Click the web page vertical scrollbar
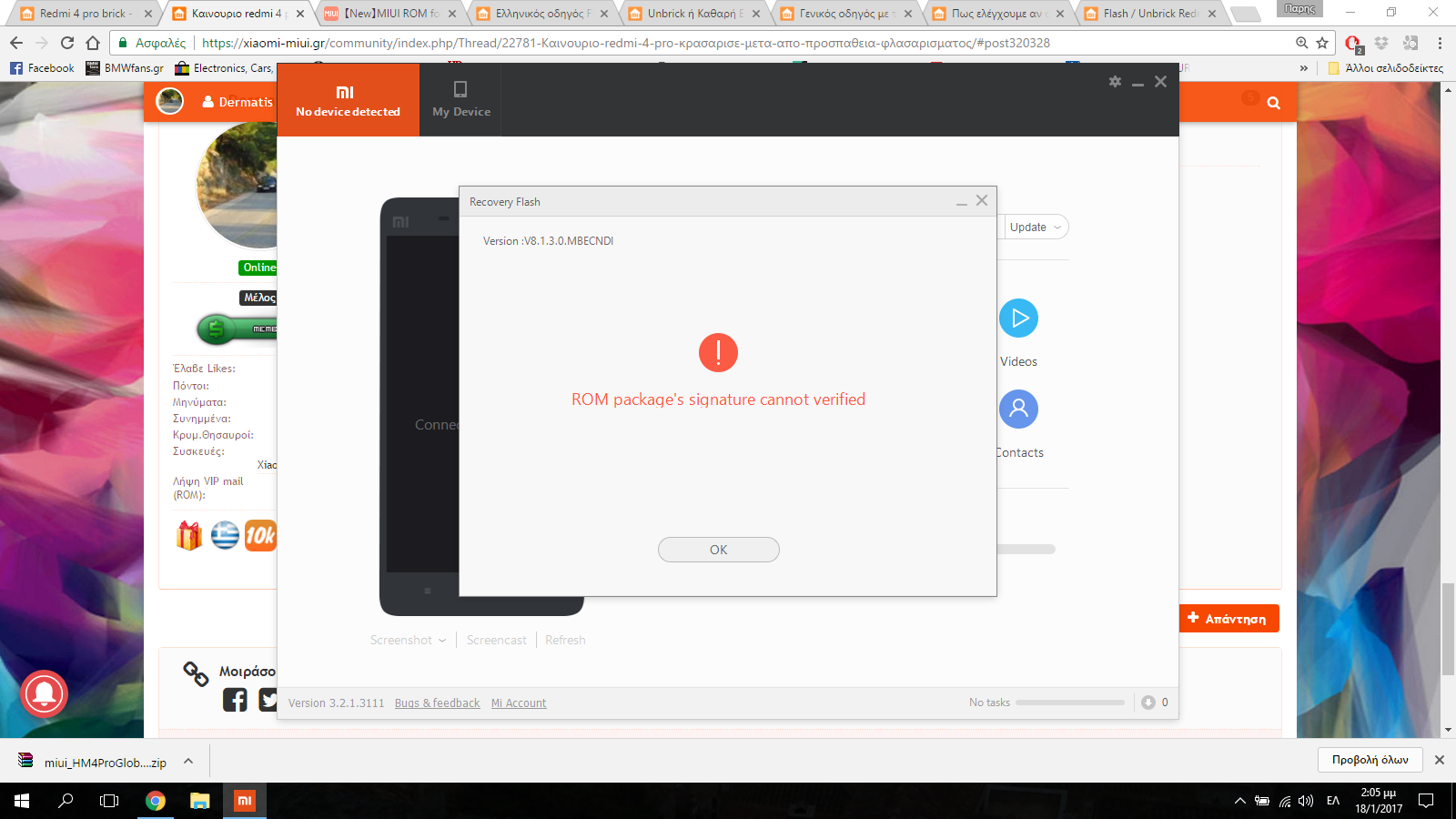This screenshot has height=819, width=1456. (1448, 628)
